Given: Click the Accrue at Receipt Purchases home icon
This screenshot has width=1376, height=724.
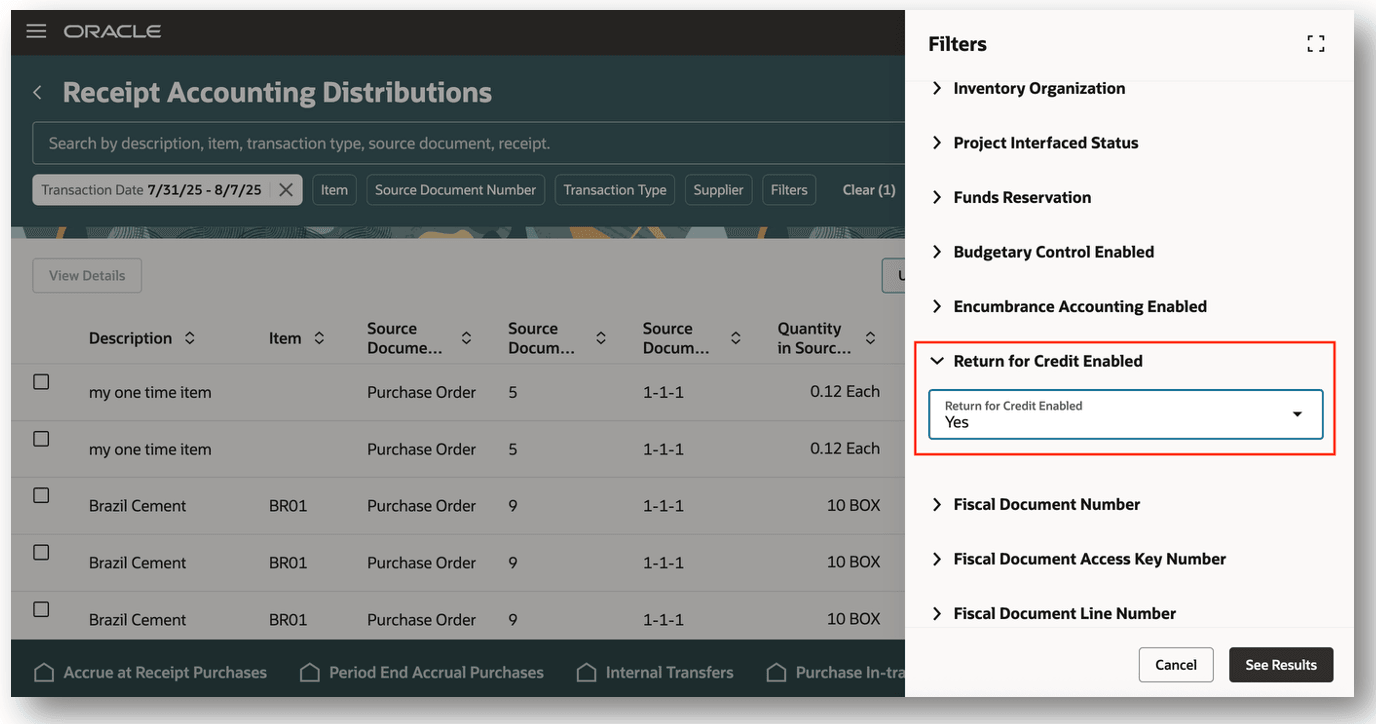Looking at the screenshot, I should coord(44,673).
